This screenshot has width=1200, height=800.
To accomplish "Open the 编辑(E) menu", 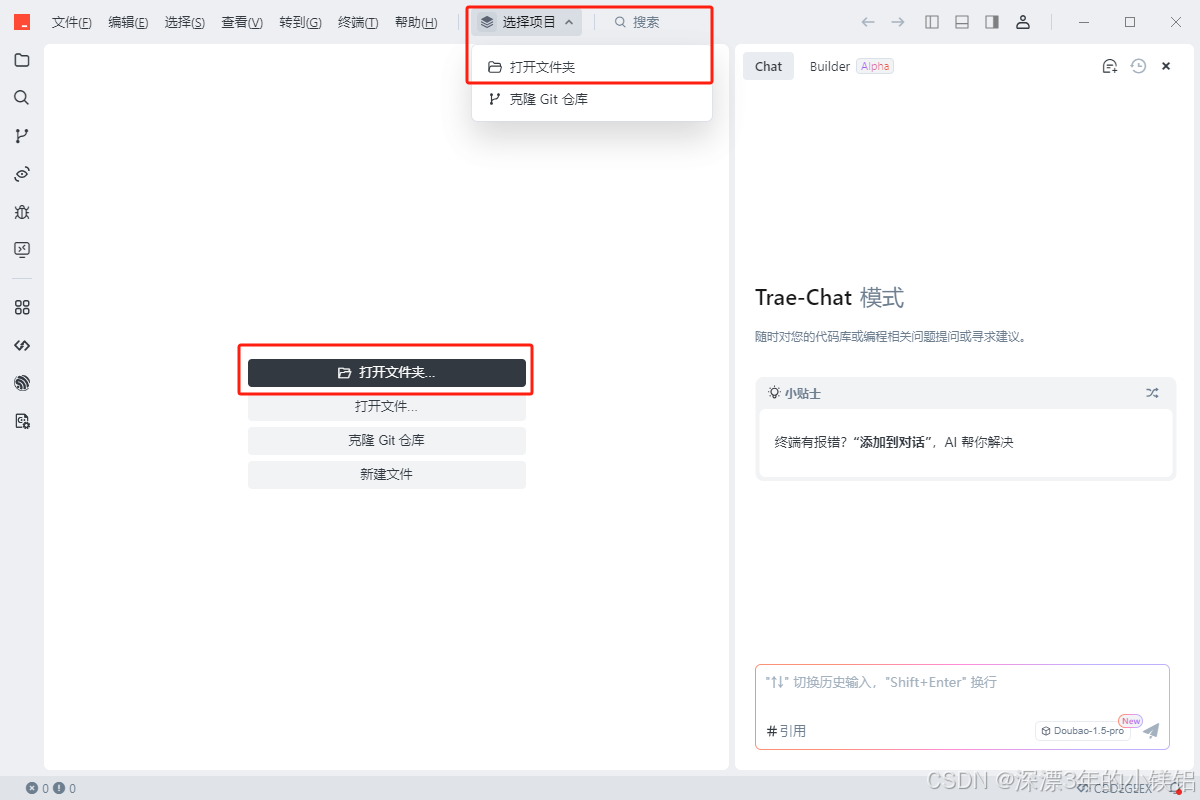I will pyautogui.click(x=128, y=23).
